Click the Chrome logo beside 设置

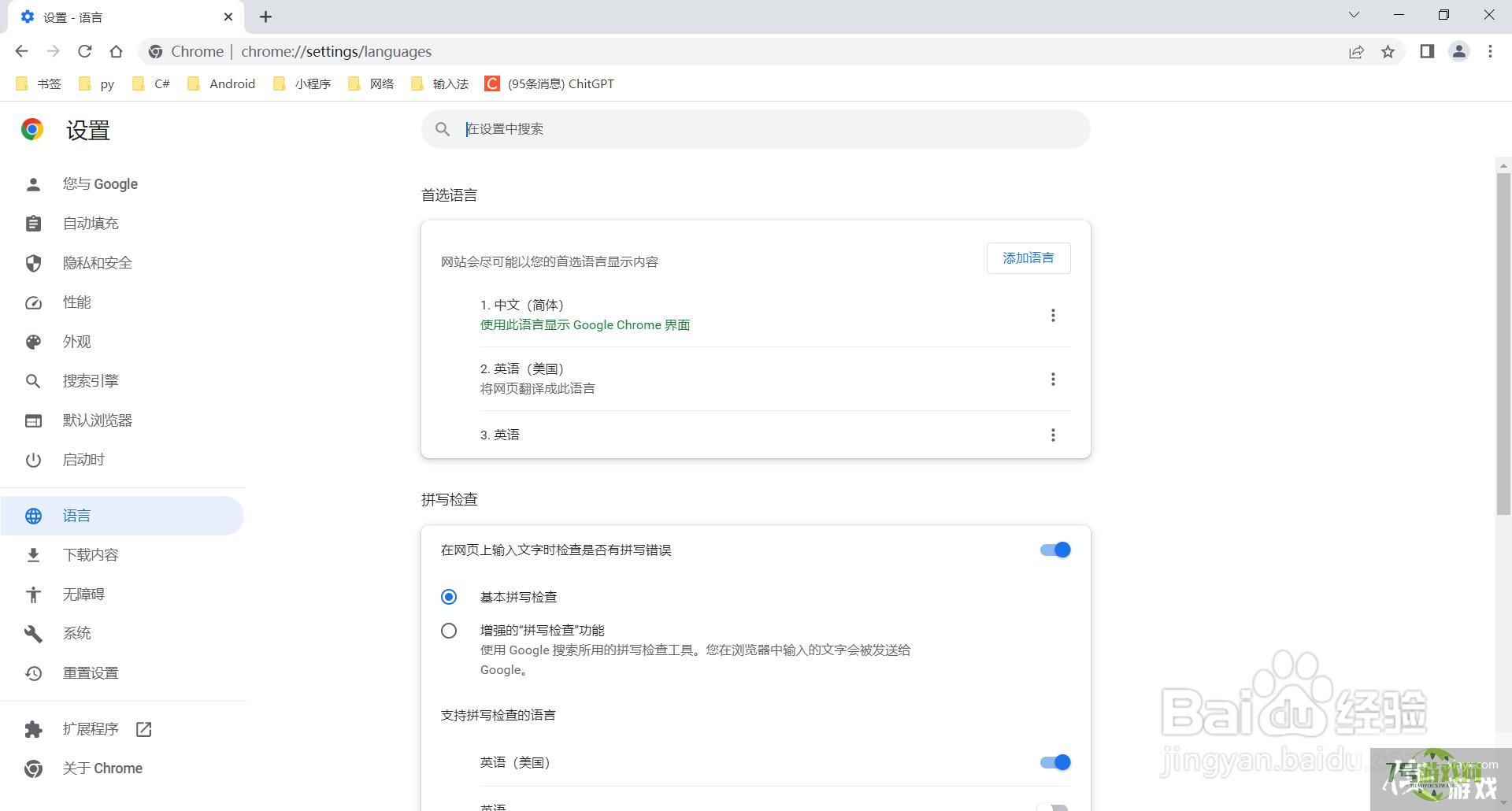[x=32, y=129]
